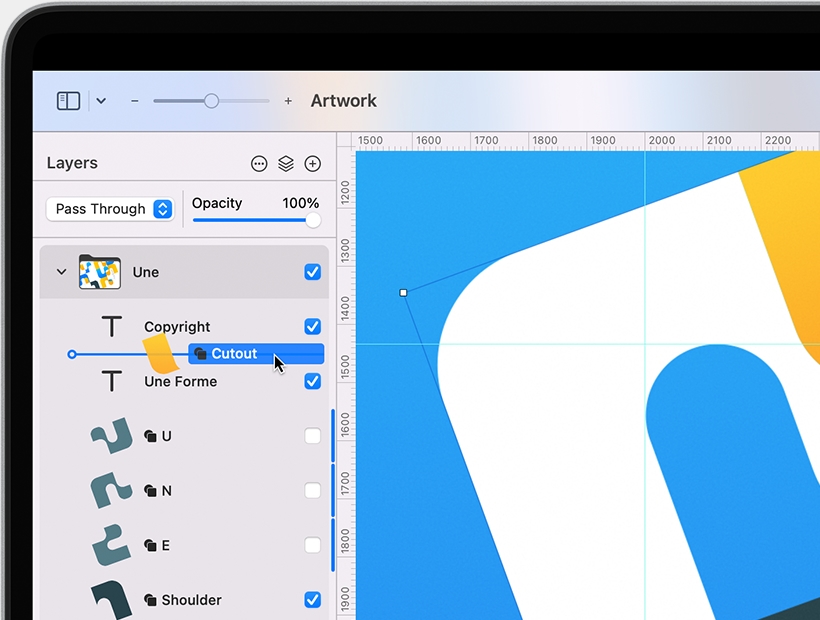The width and height of the screenshot is (820, 620).
Task: Click the Layers panel header label
Action: click(x=70, y=163)
